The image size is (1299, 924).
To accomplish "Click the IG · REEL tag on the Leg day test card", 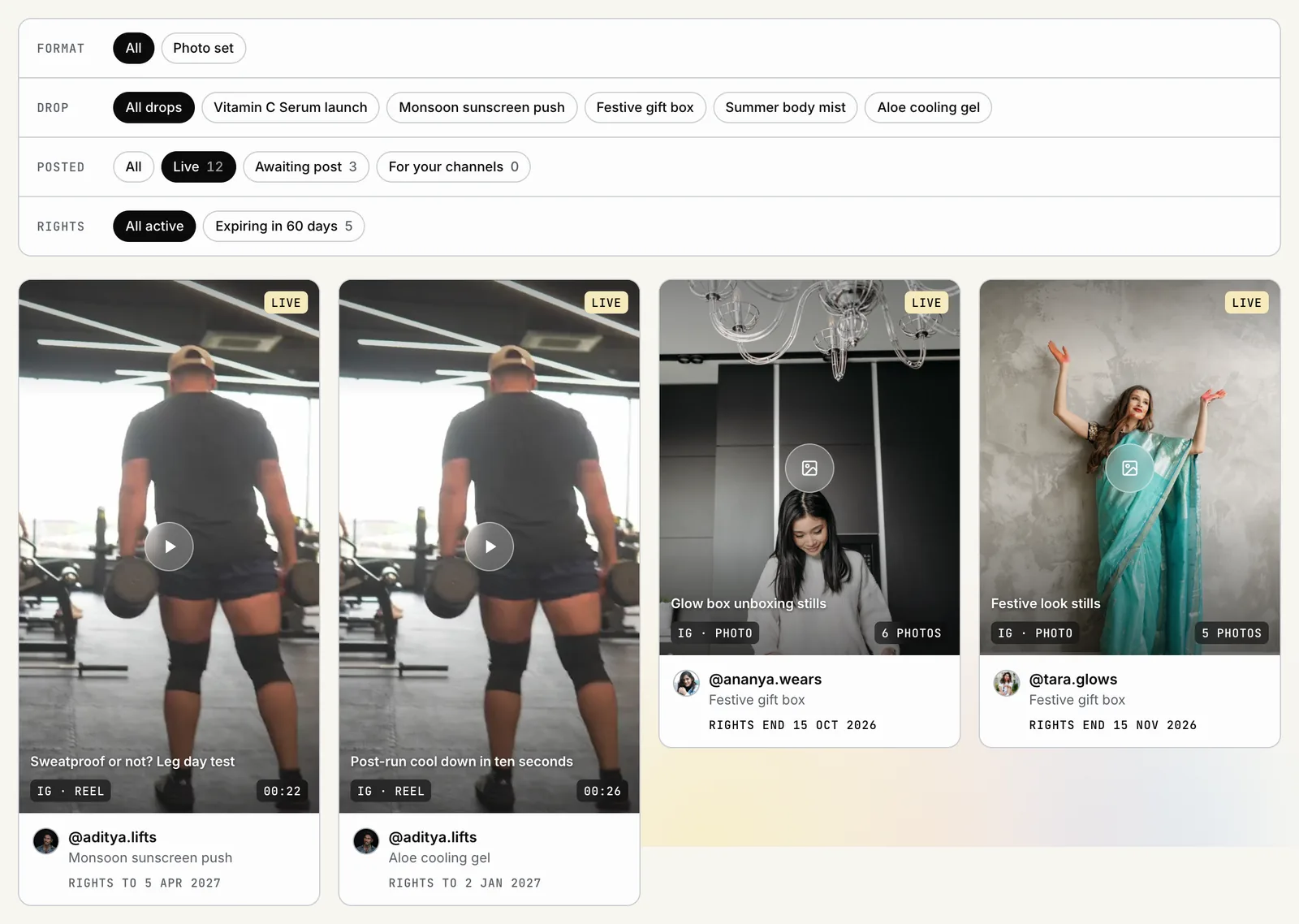I will coord(71,791).
